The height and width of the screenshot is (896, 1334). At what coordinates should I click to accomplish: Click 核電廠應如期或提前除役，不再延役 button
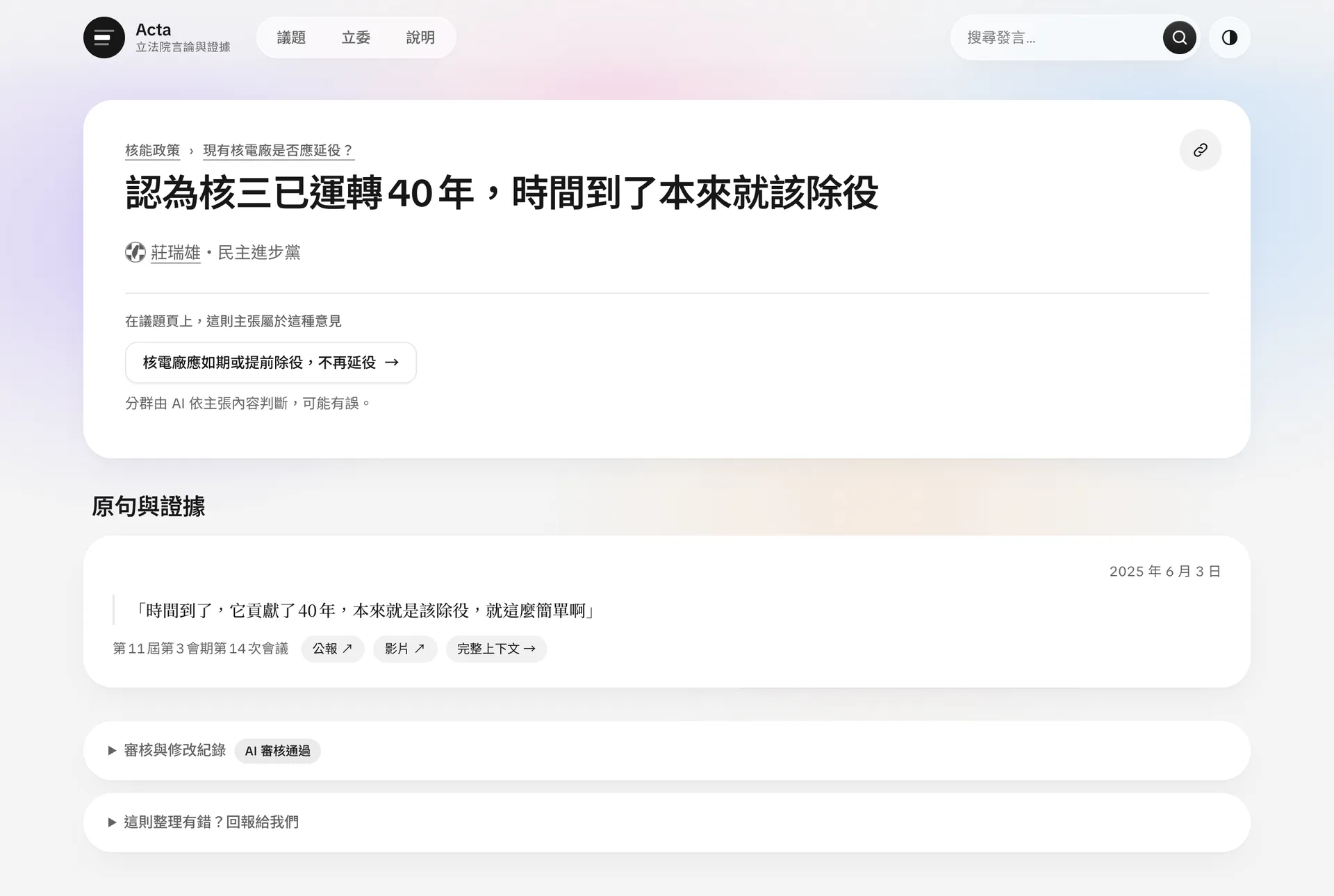271,363
